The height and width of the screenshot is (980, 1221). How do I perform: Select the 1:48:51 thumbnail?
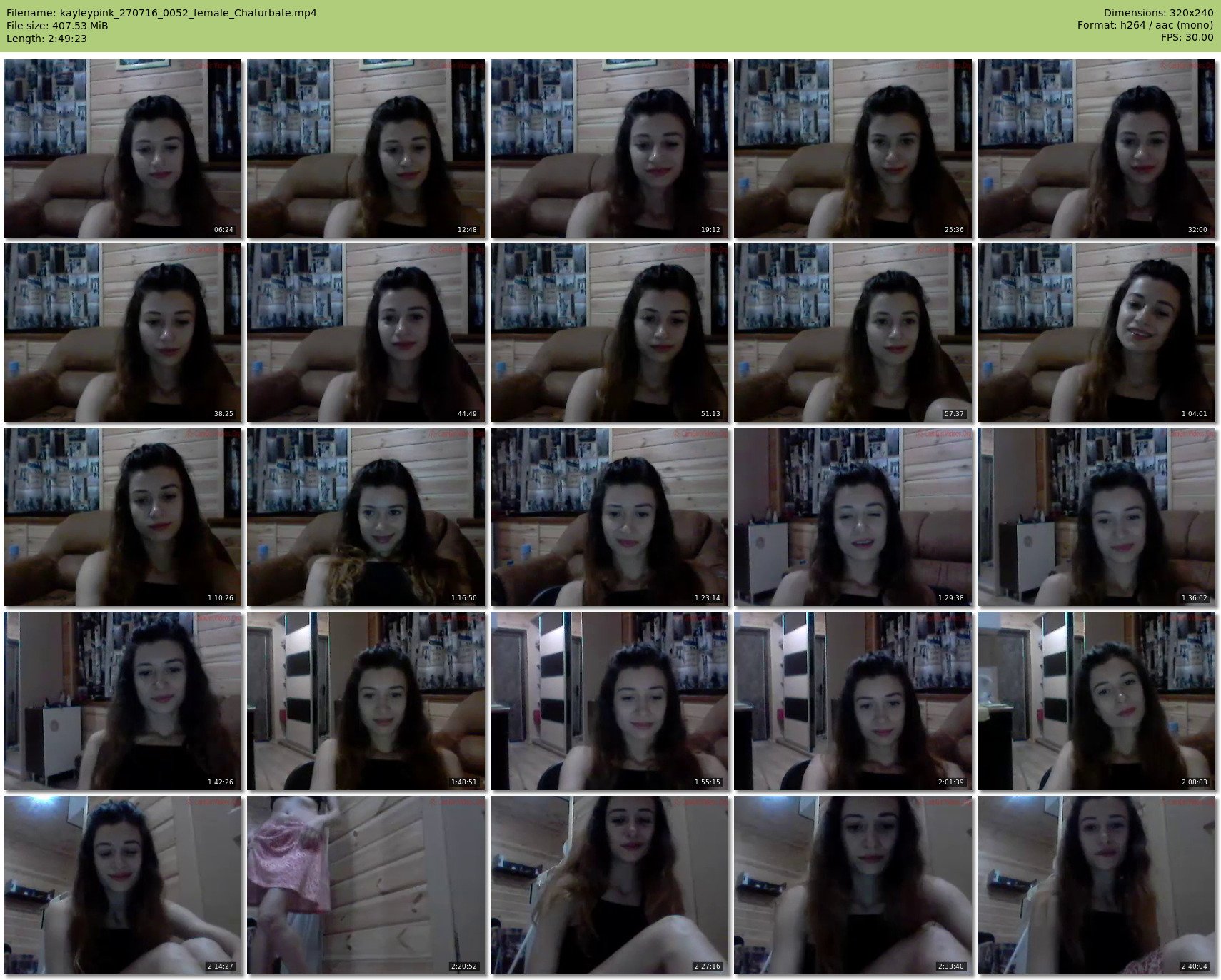coord(366,701)
